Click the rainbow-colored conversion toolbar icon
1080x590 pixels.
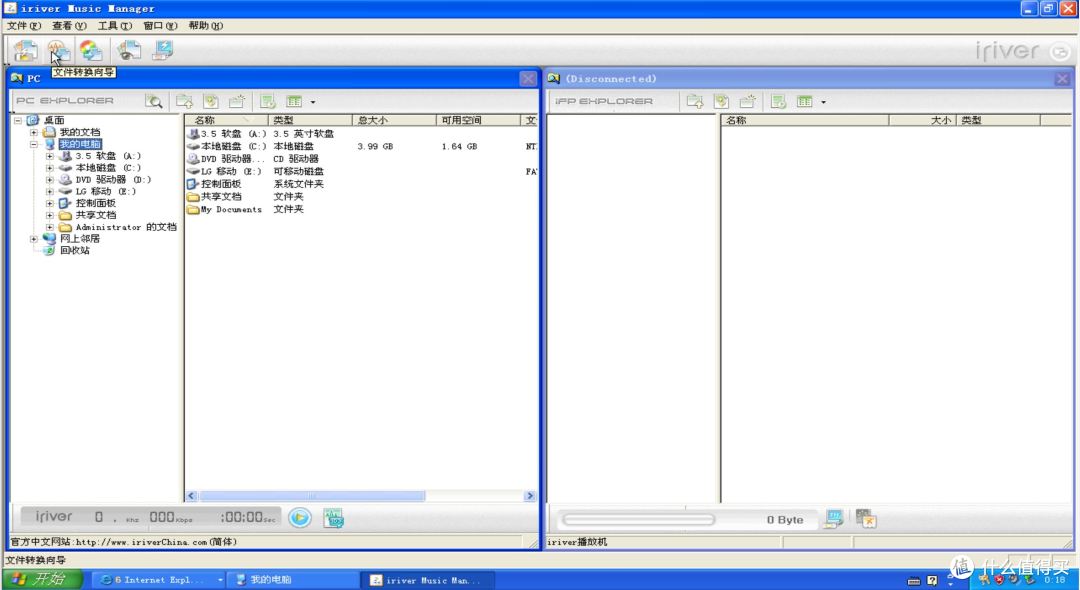[91, 50]
